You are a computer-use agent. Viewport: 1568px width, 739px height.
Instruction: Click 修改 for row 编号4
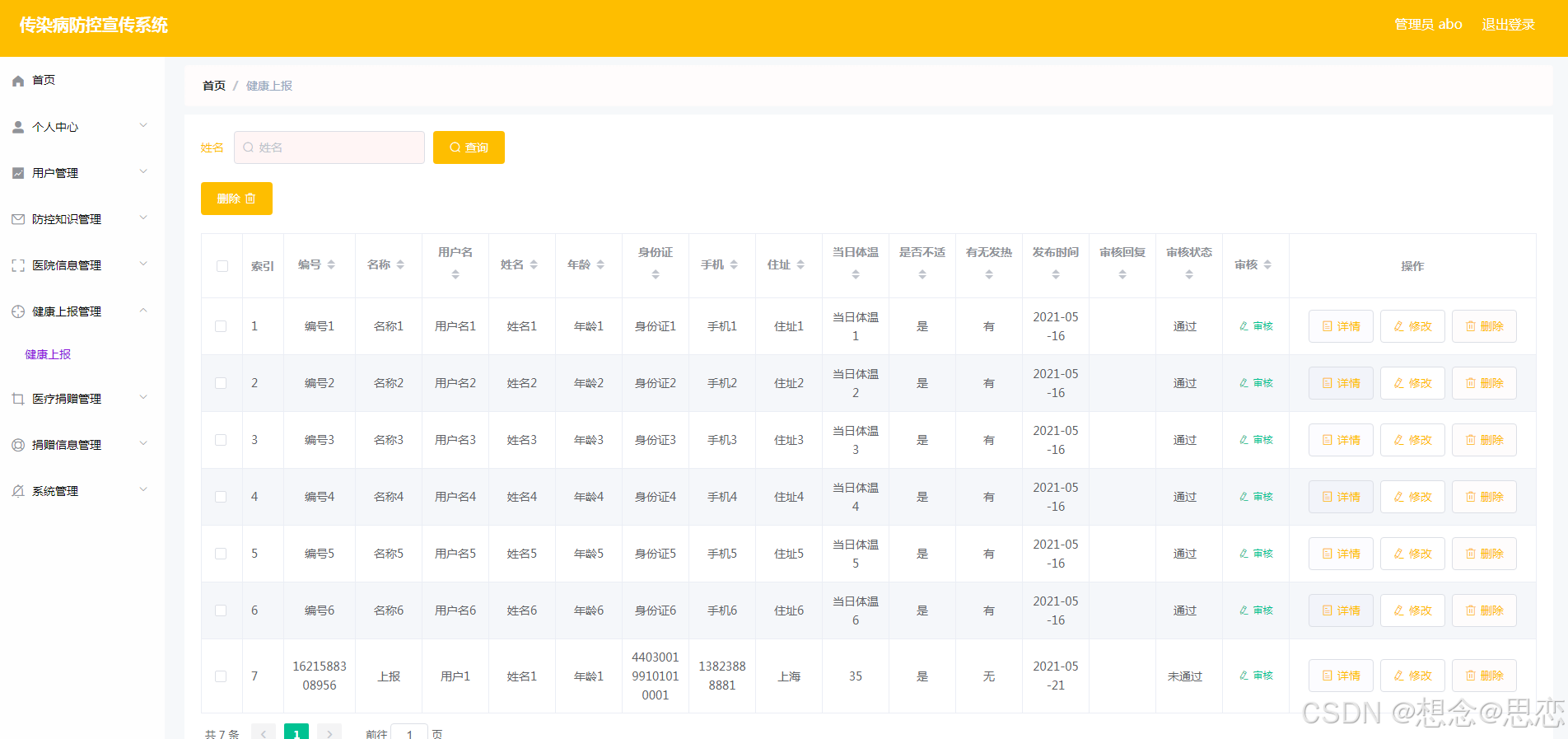tap(1412, 497)
